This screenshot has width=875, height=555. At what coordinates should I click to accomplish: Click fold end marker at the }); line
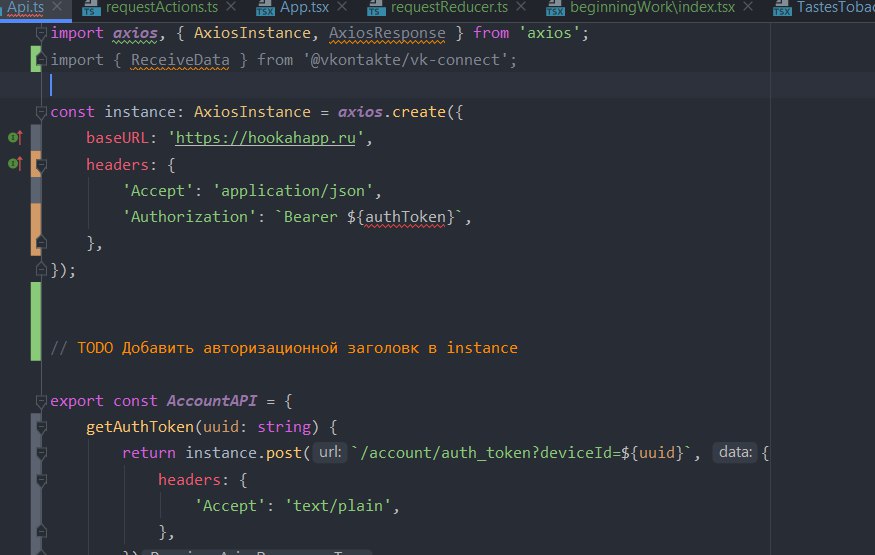click(41, 270)
